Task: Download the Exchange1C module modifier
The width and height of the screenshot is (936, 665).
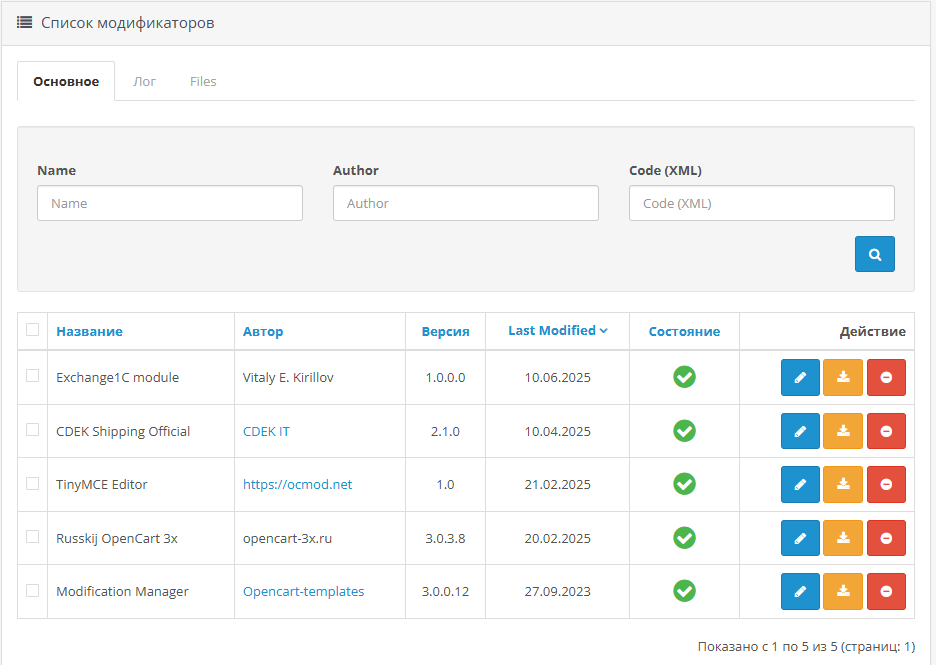Action: (x=843, y=377)
